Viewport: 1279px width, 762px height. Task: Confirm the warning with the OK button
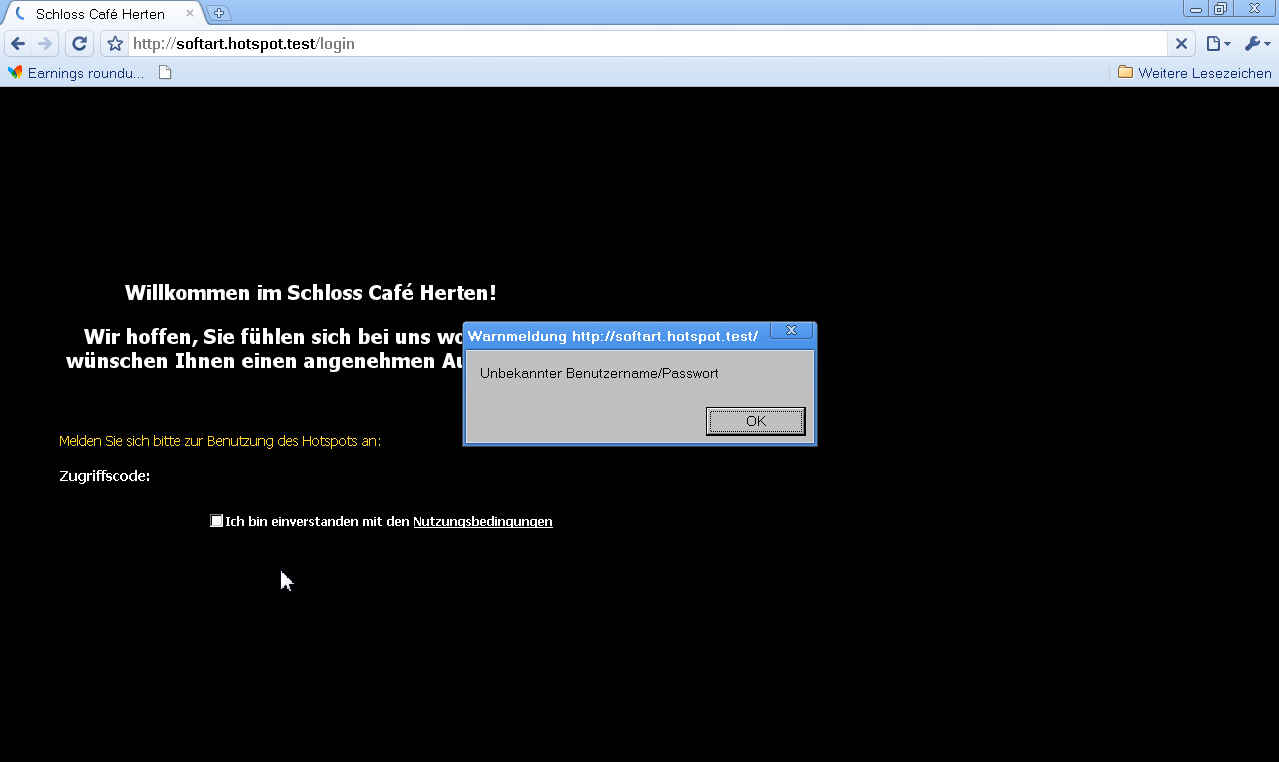(755, 421)
